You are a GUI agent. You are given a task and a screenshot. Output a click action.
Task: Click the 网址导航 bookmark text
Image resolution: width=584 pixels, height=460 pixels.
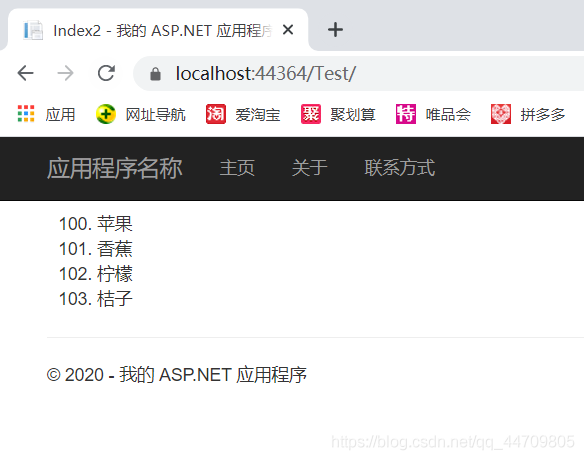pos(155,114)
